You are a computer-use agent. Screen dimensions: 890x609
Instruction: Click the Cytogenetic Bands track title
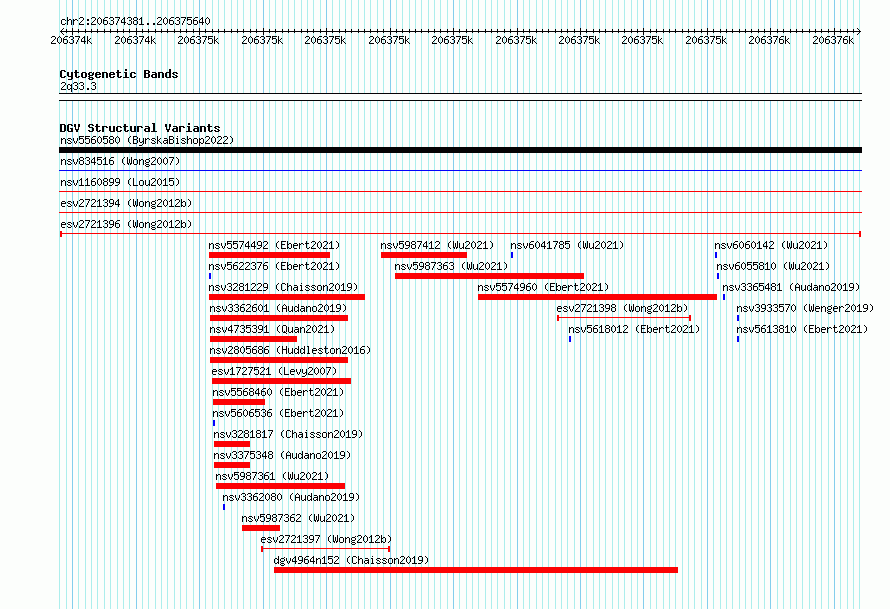(119, 74)
